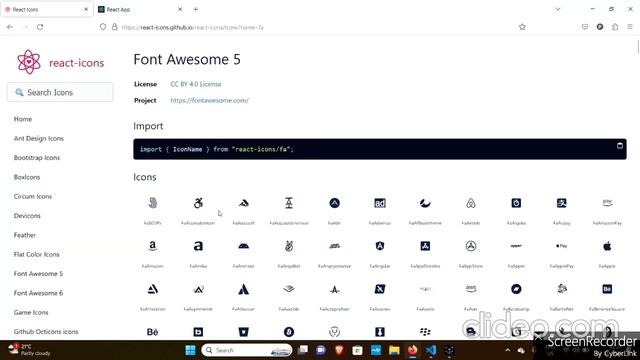Bookmark this page with the star icon
The image size is (640, 360).
click(x=522, y=27)
